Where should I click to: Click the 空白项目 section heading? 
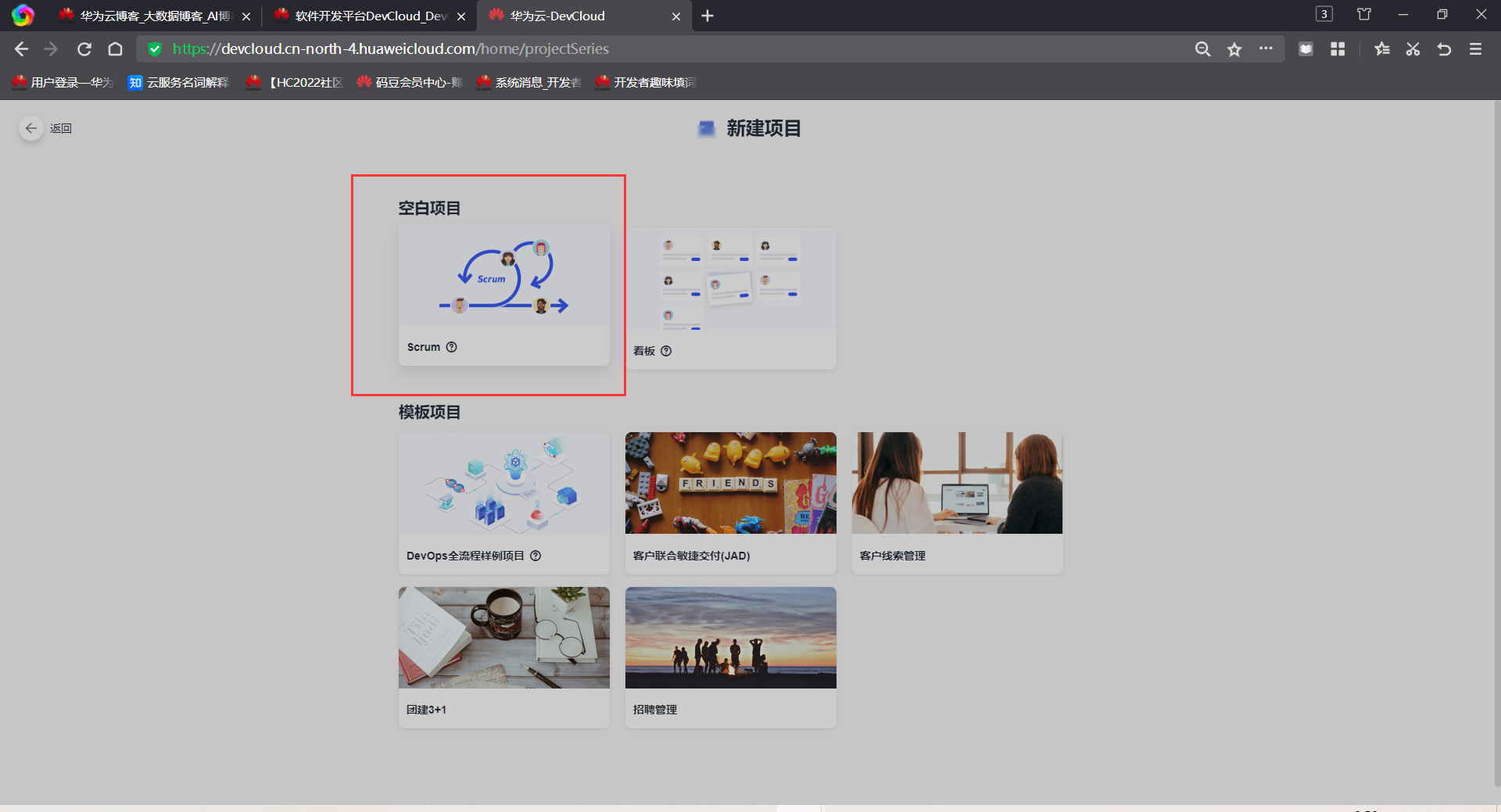point(430,208)
